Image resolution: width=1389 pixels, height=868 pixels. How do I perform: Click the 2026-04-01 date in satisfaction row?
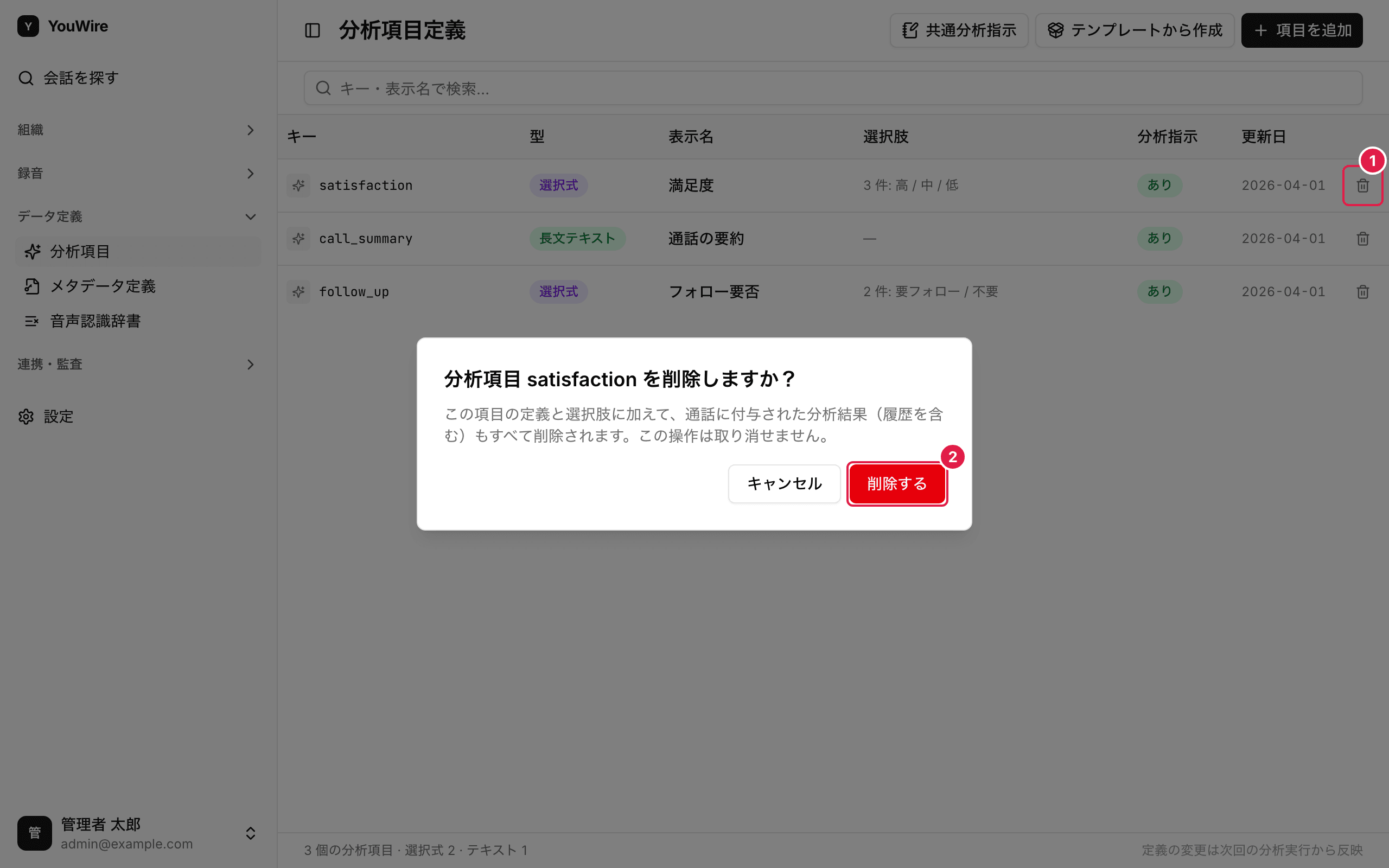point(1283,186)
